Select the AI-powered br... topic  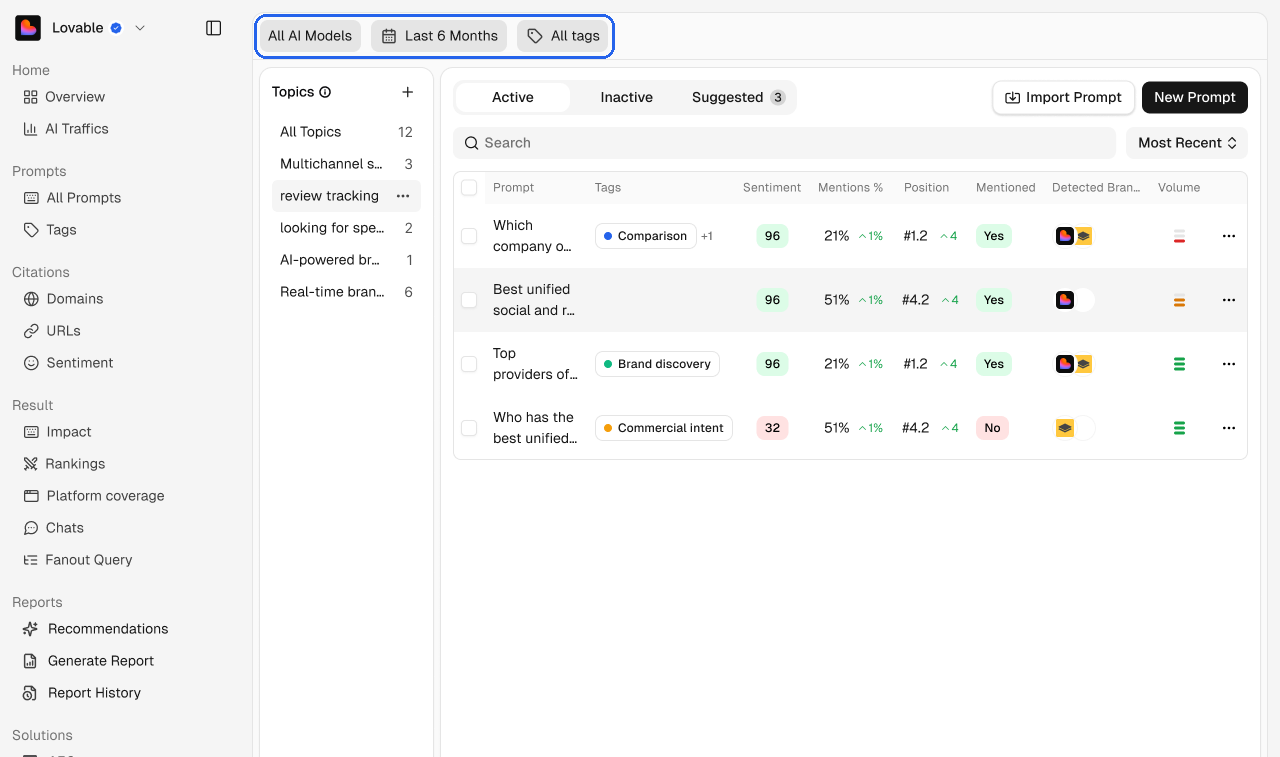tap(346, 260)
